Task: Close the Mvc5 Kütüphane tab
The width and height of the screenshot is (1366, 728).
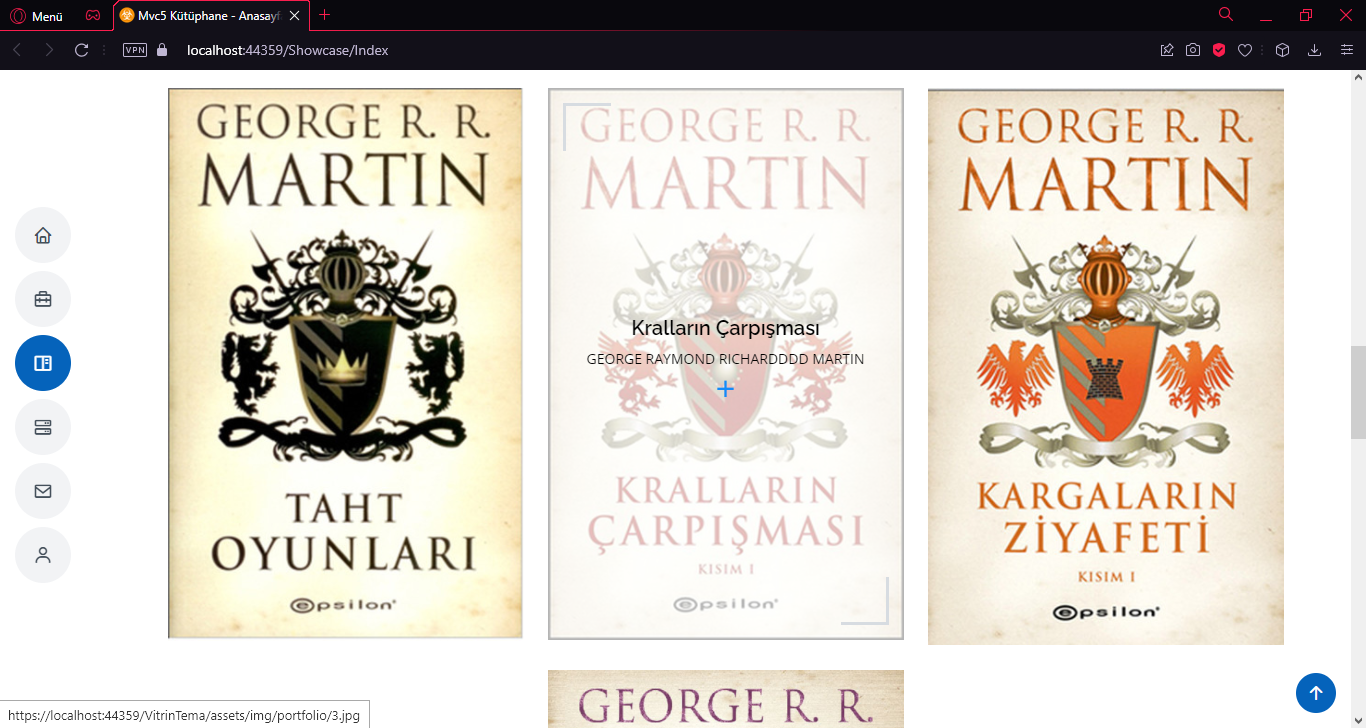Action: pos(295,16)
